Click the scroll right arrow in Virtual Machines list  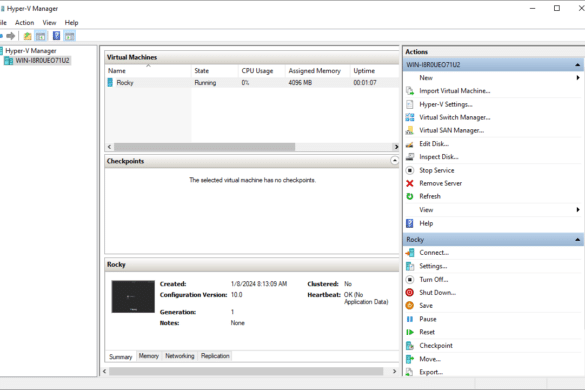pos(396,147)
